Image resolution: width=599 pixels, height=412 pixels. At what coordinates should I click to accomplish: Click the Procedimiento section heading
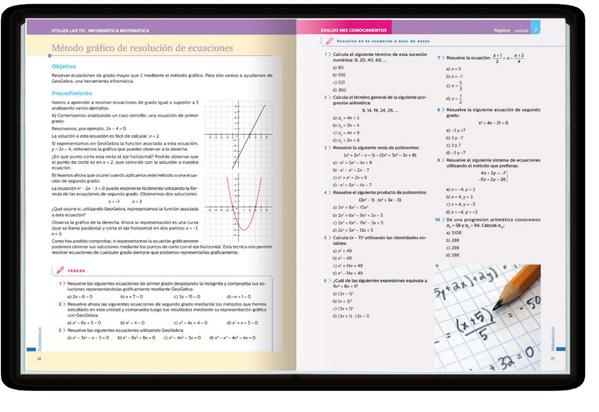coord(72,93)
